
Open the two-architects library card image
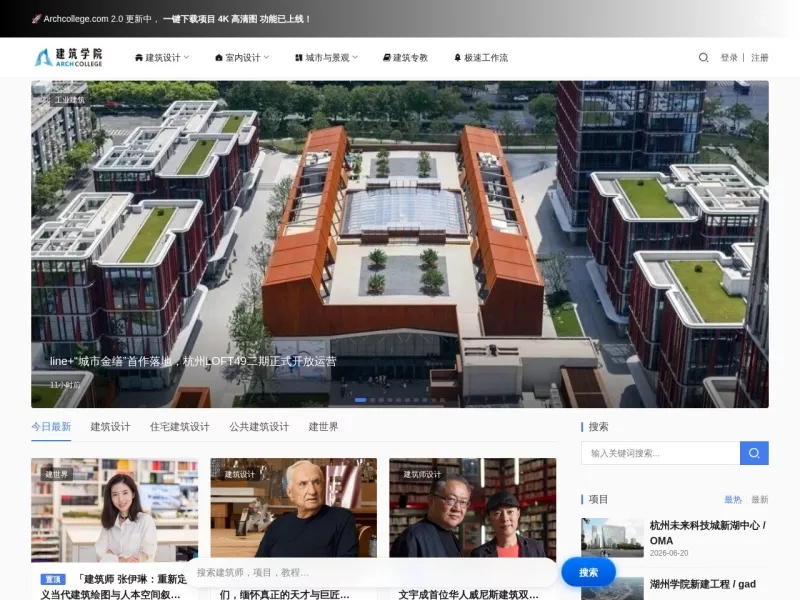pos(472,508)
